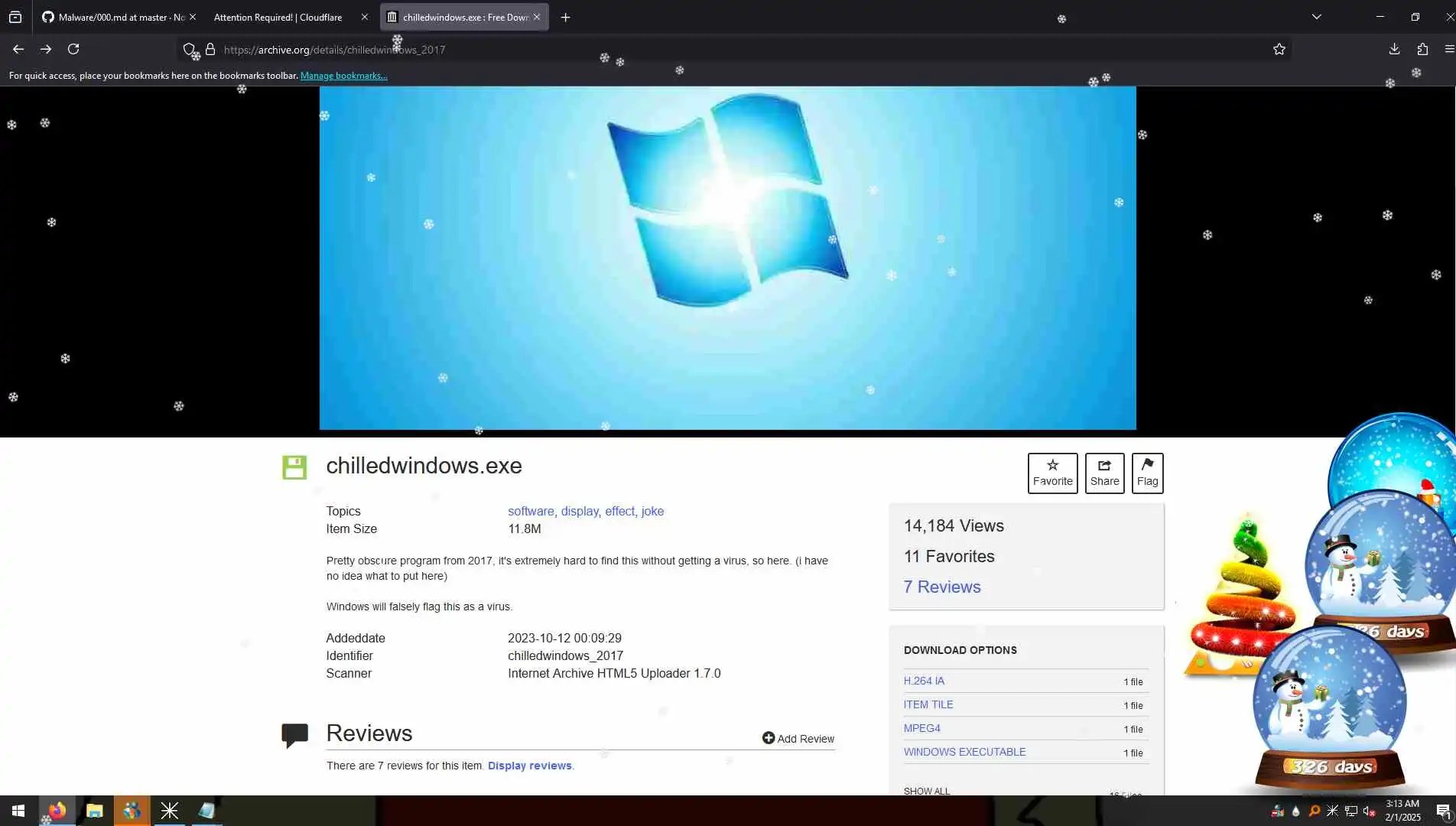Viewport: 1456px width, 826px height.
Task: Close the Cloudflare tab
Action: pos(364,17)
